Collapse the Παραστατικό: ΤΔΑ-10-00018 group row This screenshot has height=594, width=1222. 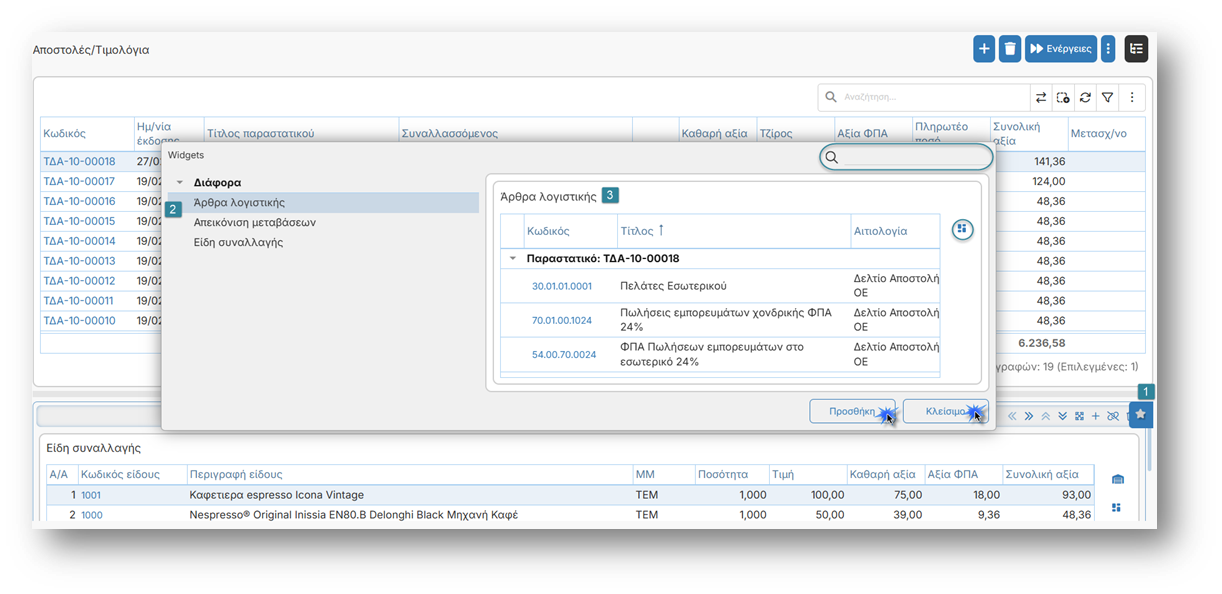(513, 258)
